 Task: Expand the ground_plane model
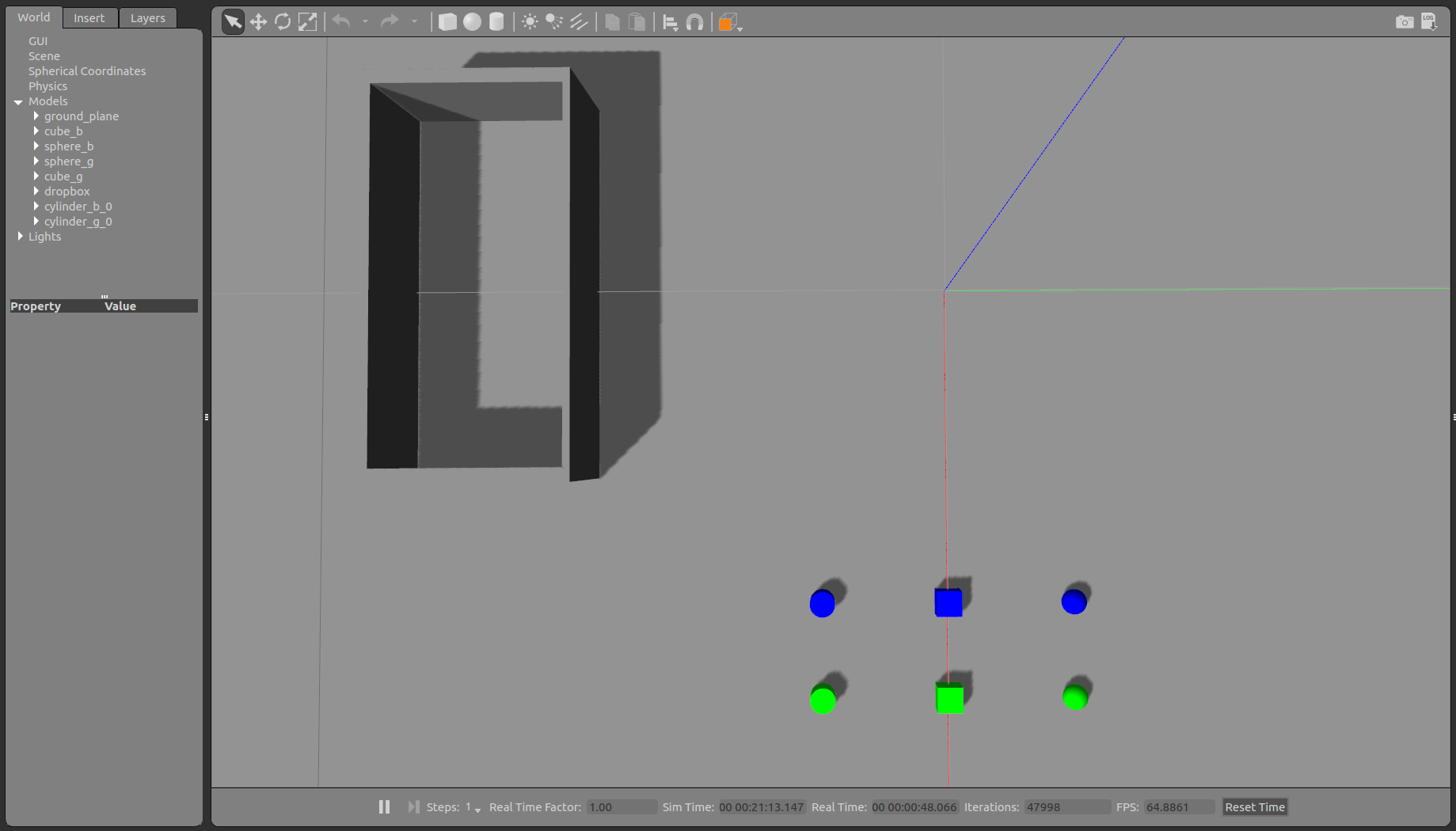pyautogui.click(x=36, y=116)
